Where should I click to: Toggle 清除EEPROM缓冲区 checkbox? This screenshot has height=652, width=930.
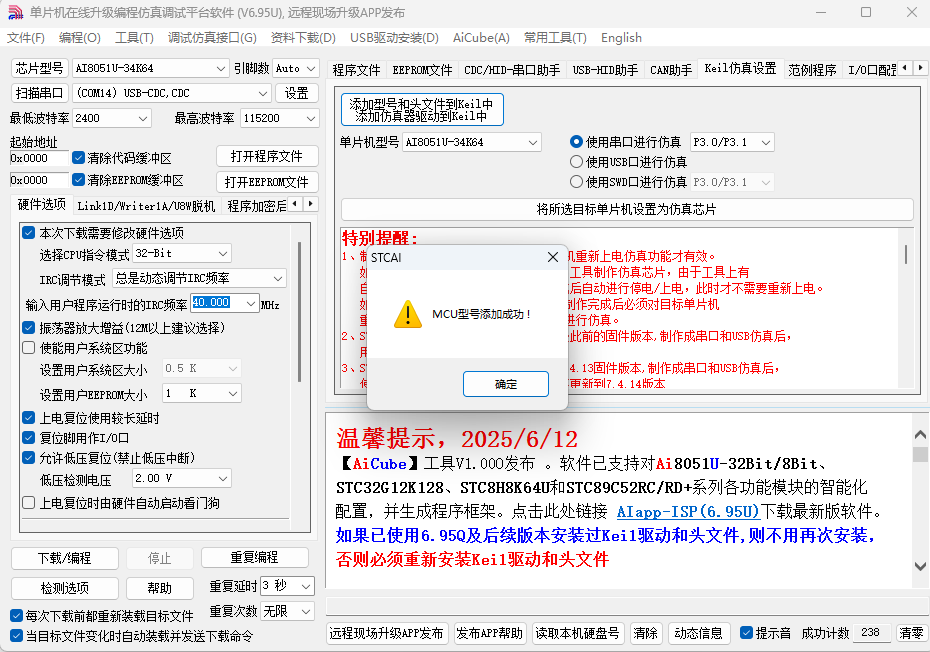(78, 180)
